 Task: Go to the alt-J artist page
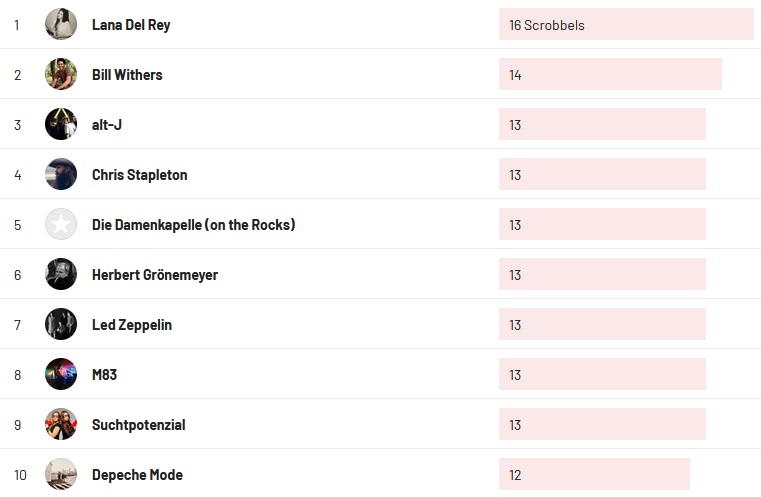click(107, 125)
